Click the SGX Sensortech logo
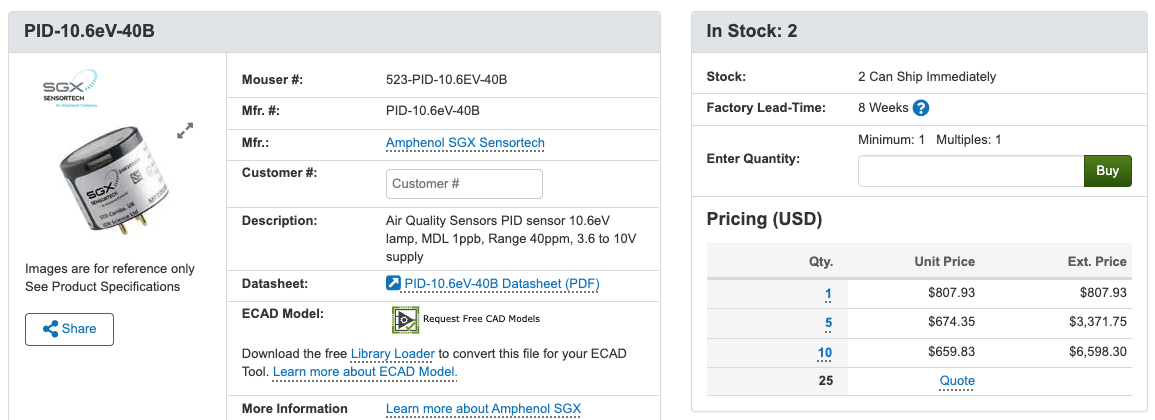 pos(70,88)
